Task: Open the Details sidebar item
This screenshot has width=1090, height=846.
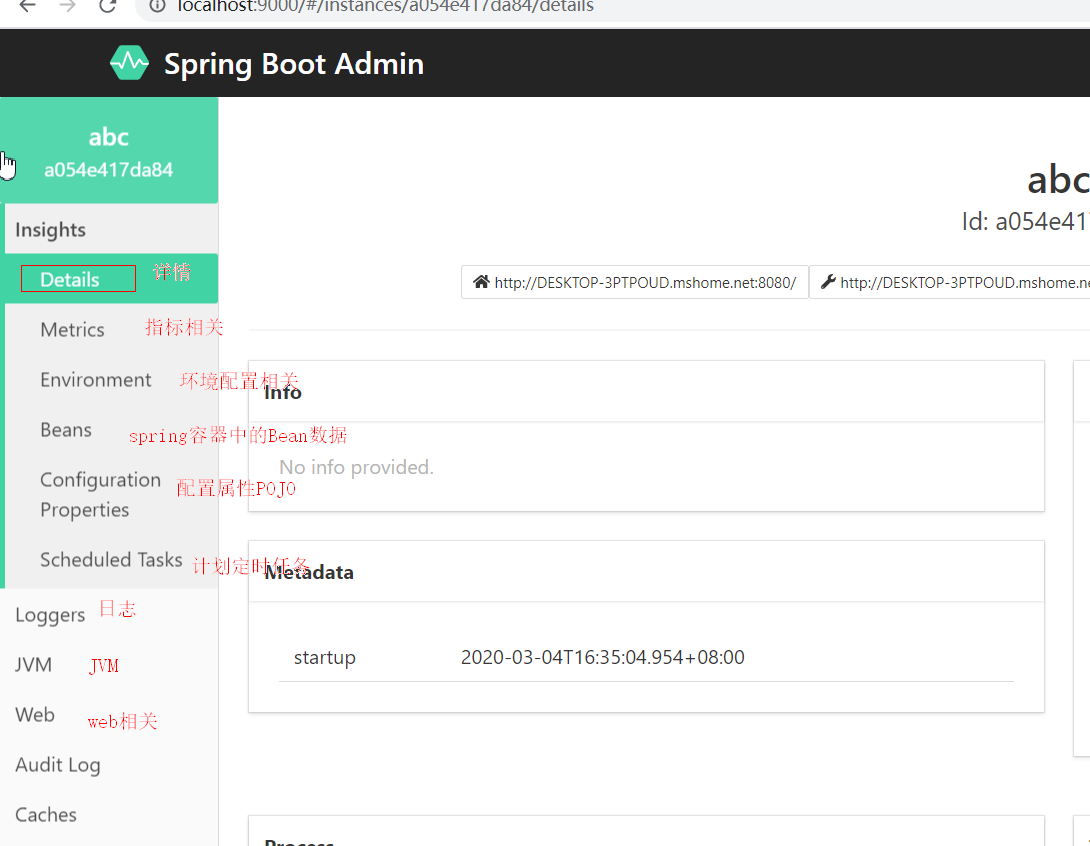Action: 70,280
